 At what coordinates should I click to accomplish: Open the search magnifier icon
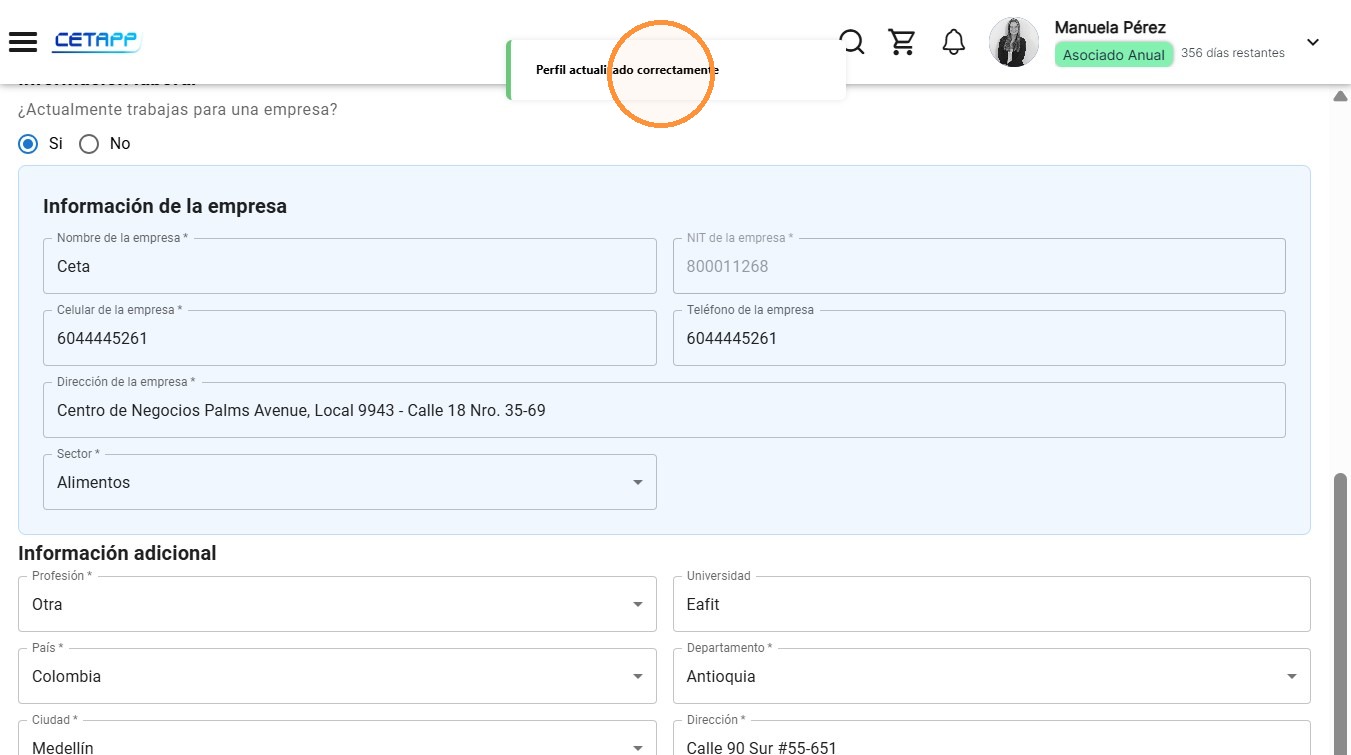[852, 42]
